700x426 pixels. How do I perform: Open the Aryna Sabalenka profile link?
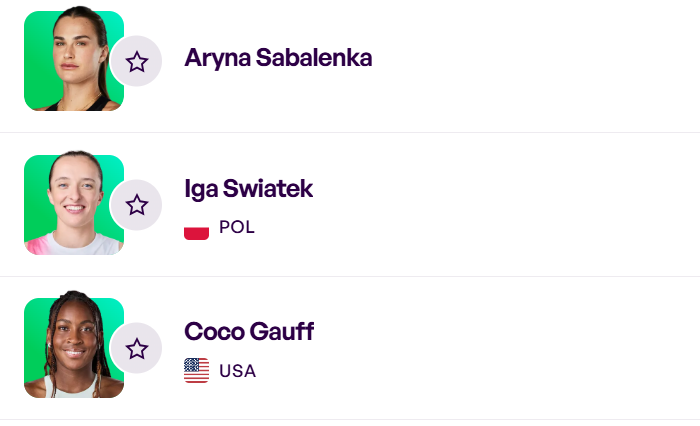pos(278,58)
